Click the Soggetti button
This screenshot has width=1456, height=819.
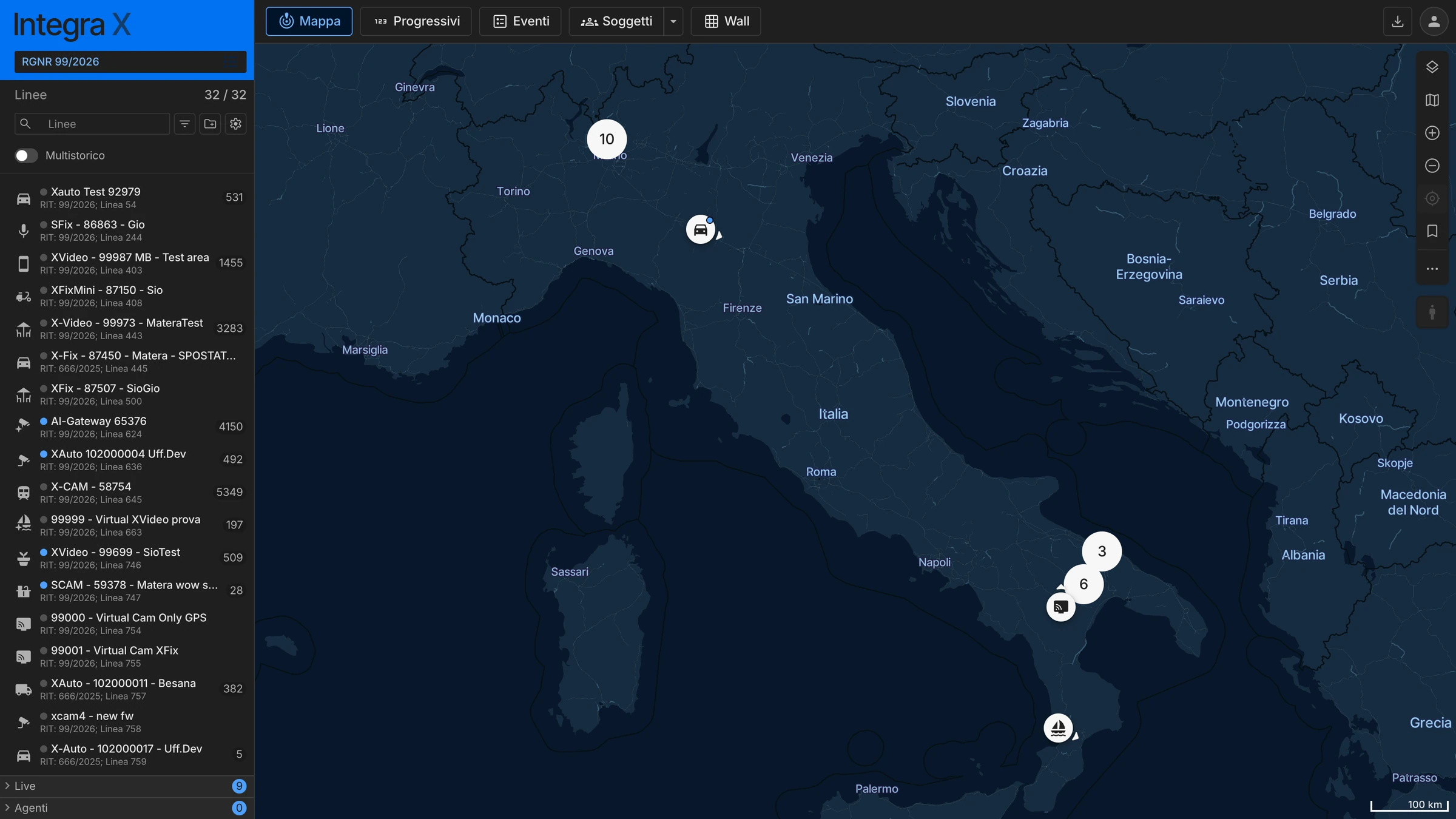tap(616, 21)
